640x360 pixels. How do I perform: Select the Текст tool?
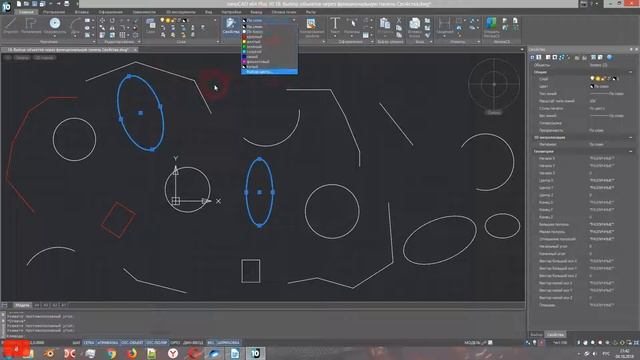[335, 24]
